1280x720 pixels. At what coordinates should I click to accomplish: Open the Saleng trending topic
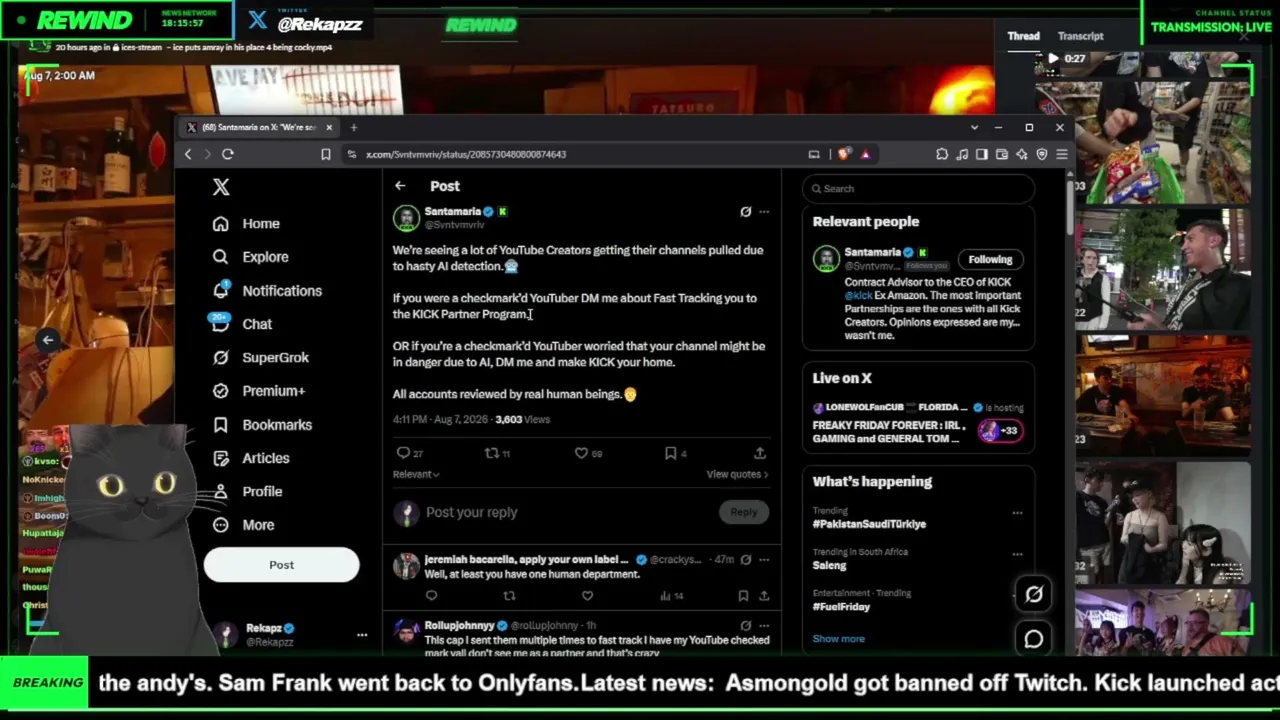[829, 566]
